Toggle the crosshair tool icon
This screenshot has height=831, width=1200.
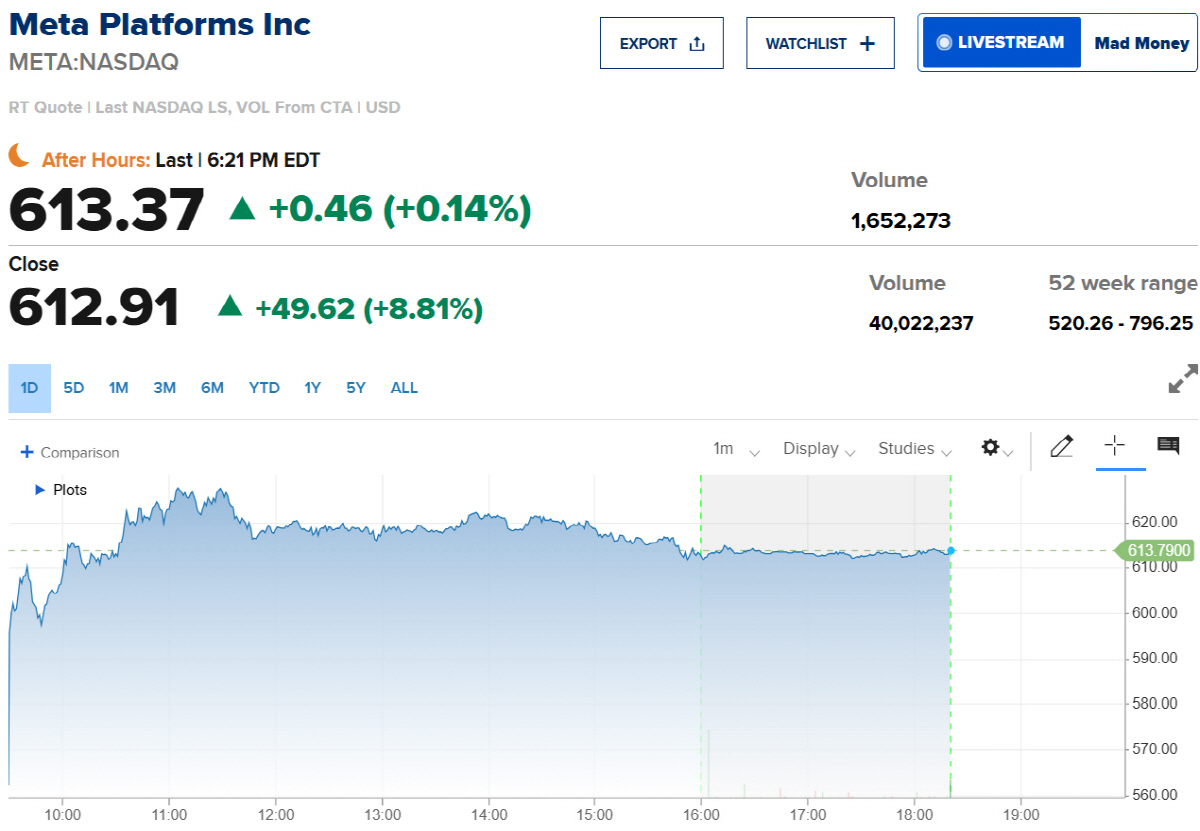(1115, 446)
